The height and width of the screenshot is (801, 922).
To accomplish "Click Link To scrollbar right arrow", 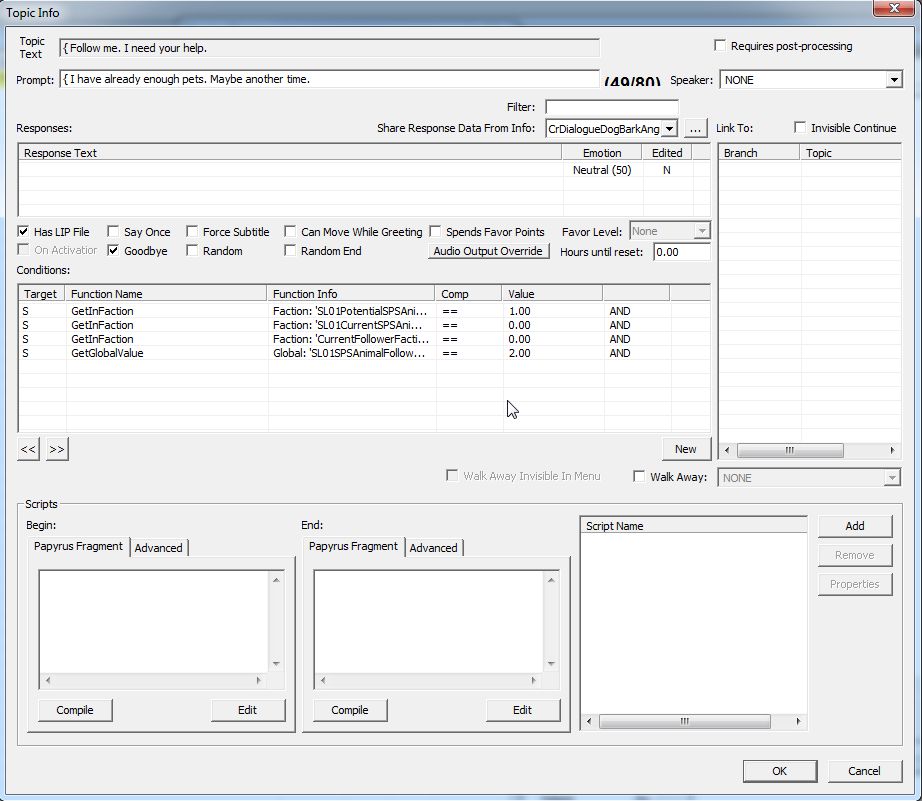I will pyautogui.click(x=892, y=450).
